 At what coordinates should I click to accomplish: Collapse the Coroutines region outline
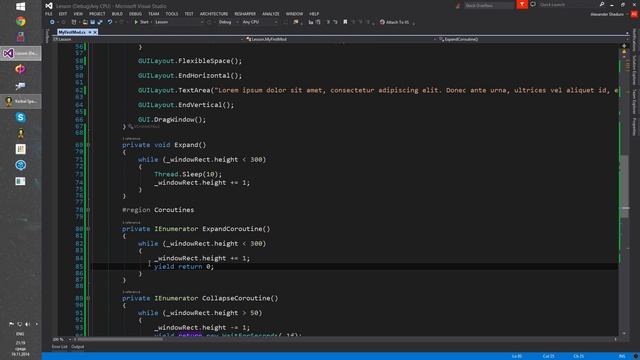click(89, 210)
